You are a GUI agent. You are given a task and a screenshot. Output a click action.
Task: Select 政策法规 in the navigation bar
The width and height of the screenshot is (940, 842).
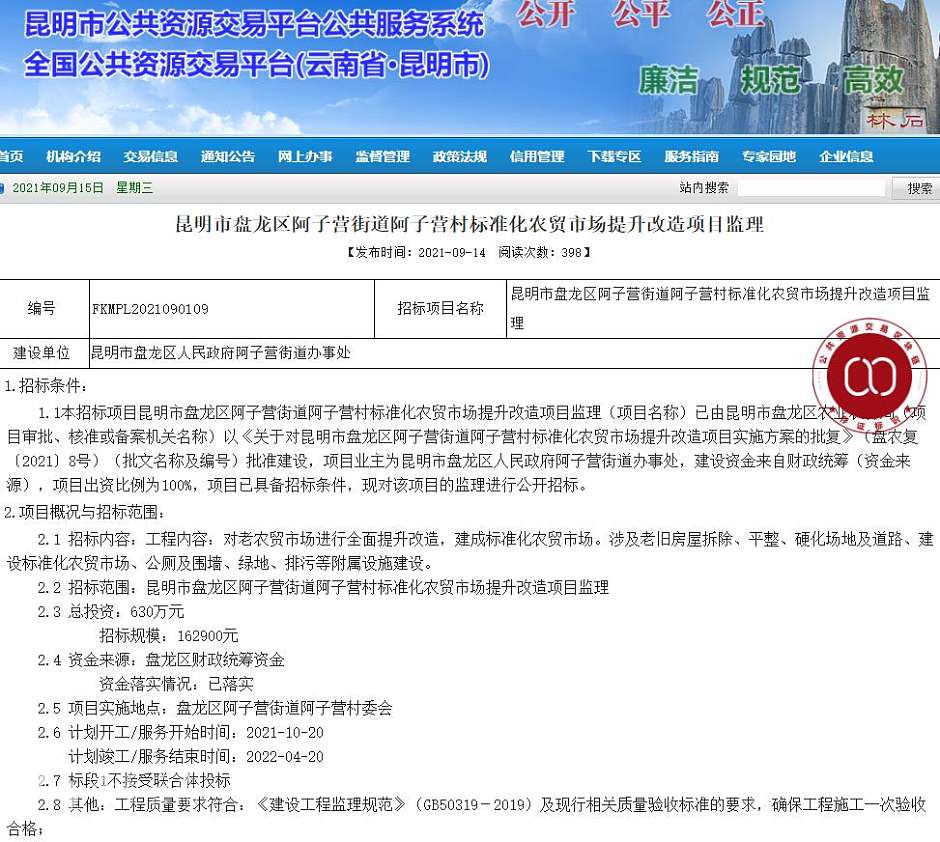click(x=459, y=156)
